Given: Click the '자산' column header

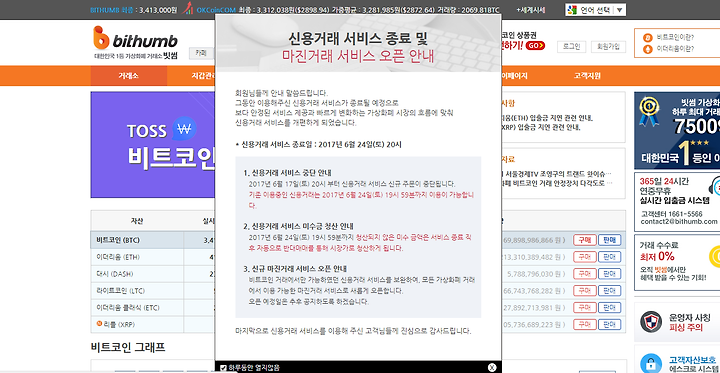Looking at the screenshot, I should tap(137, 221).
